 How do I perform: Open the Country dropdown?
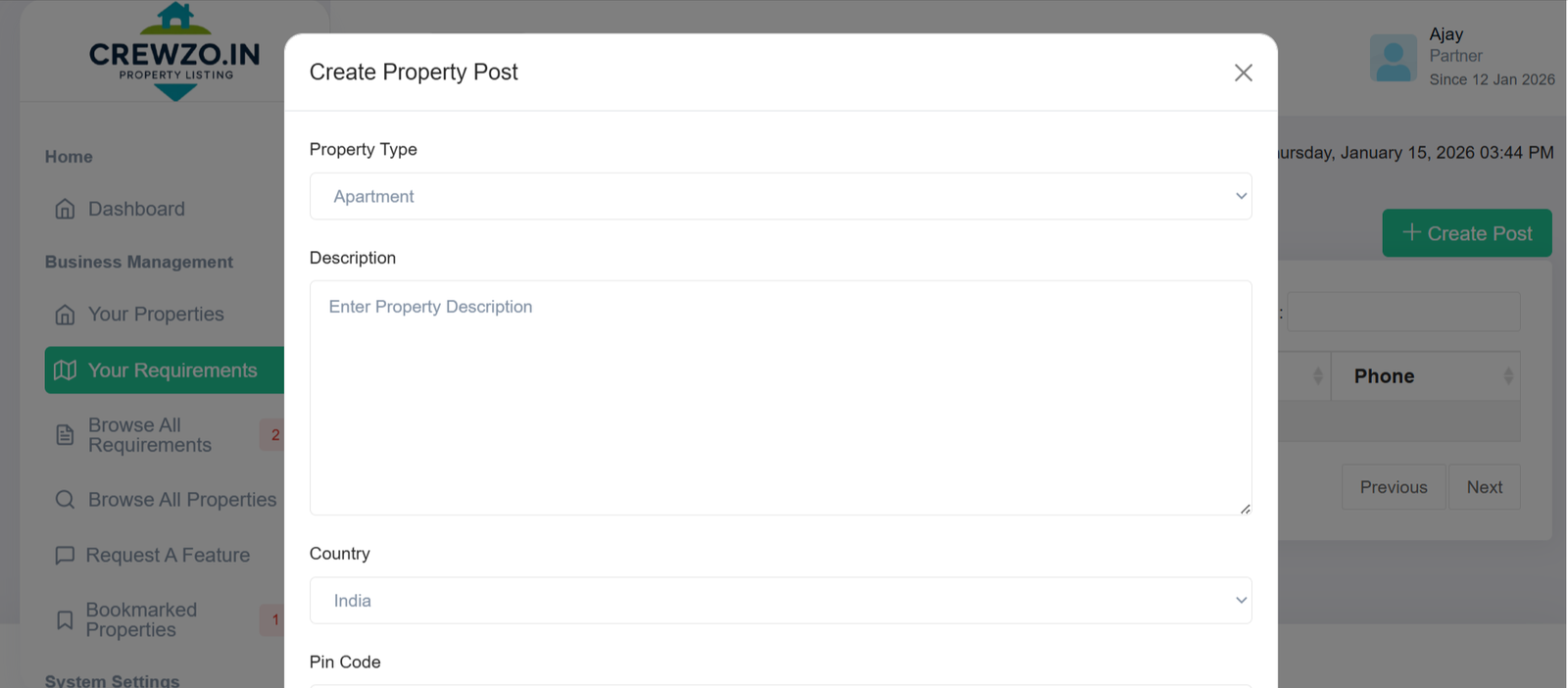tap(780, 601)
